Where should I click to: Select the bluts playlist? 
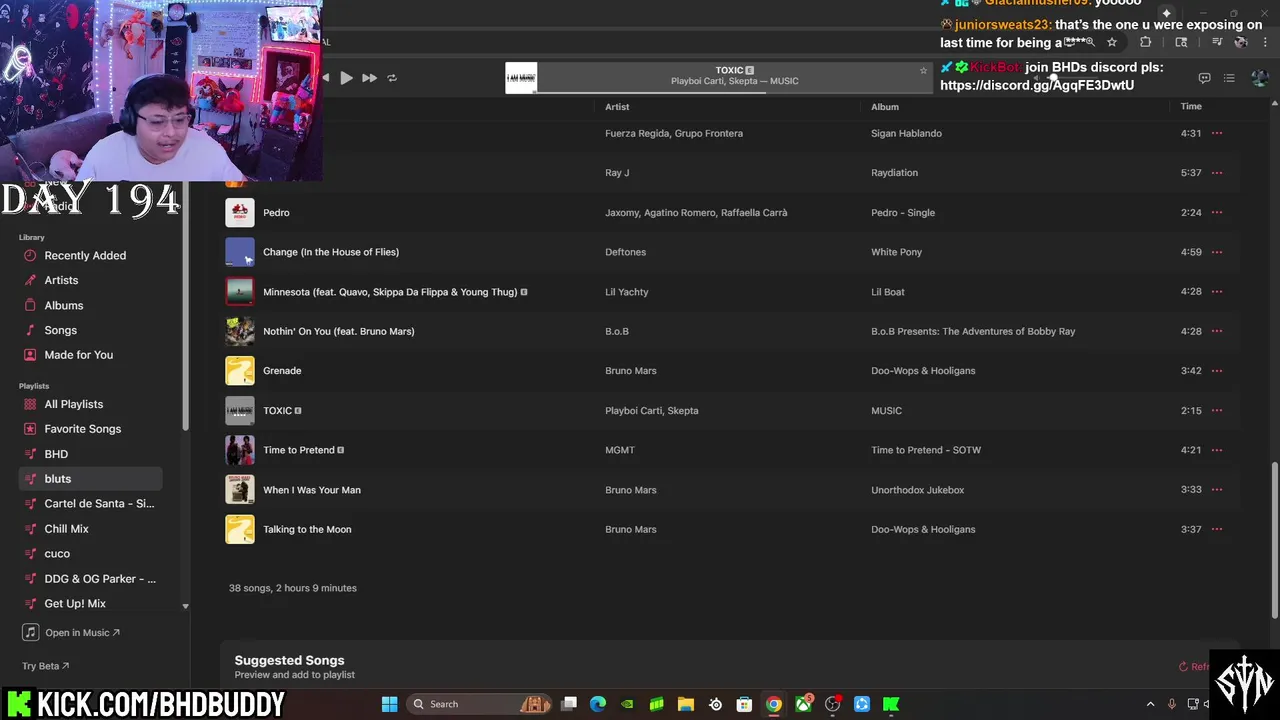coord(90,479)
